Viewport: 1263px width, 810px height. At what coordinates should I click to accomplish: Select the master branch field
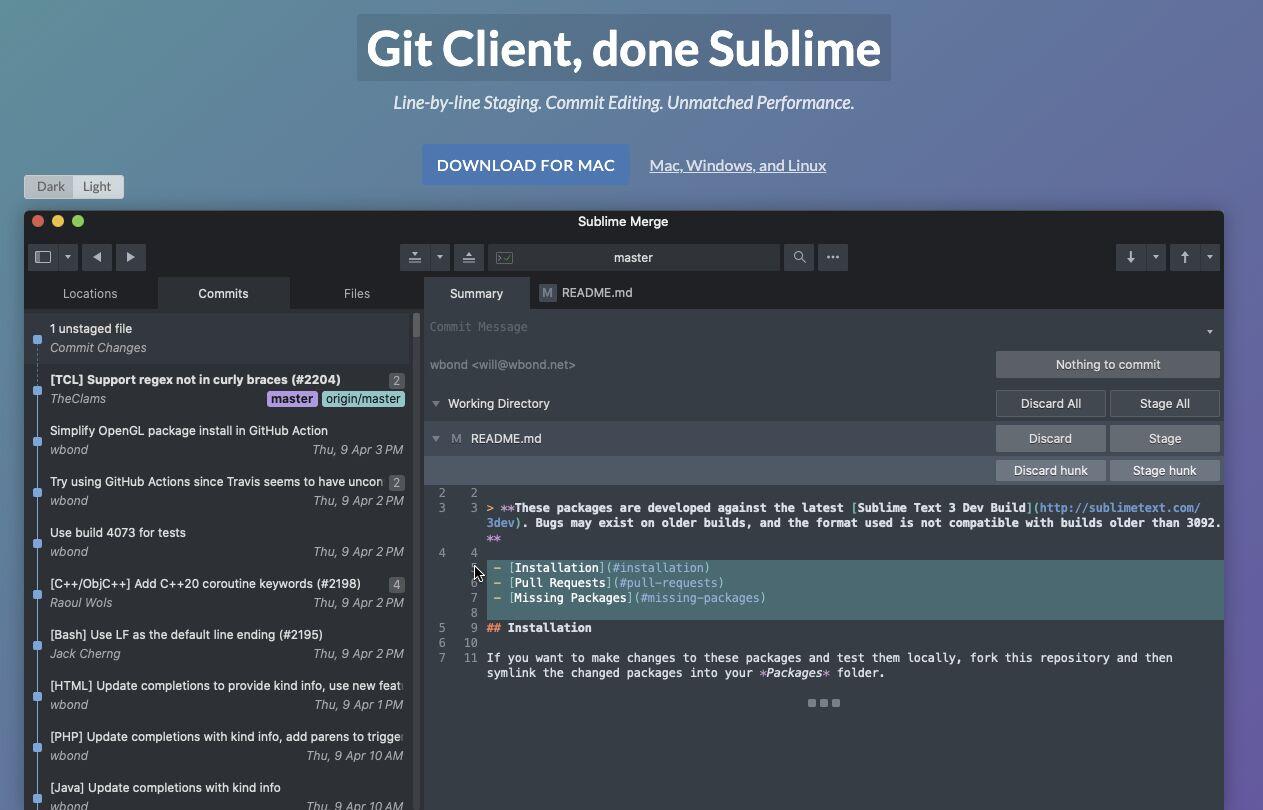pyautogui.click(x=634, y=257)
